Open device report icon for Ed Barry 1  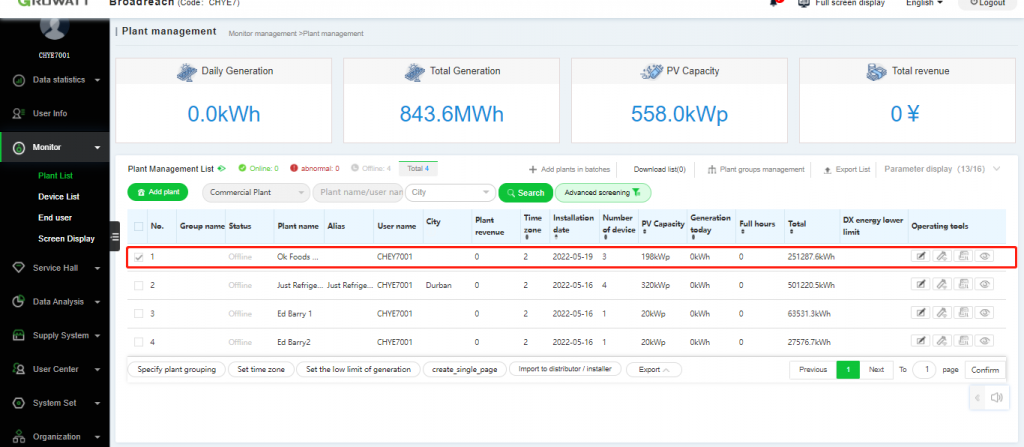click(962, 313)
